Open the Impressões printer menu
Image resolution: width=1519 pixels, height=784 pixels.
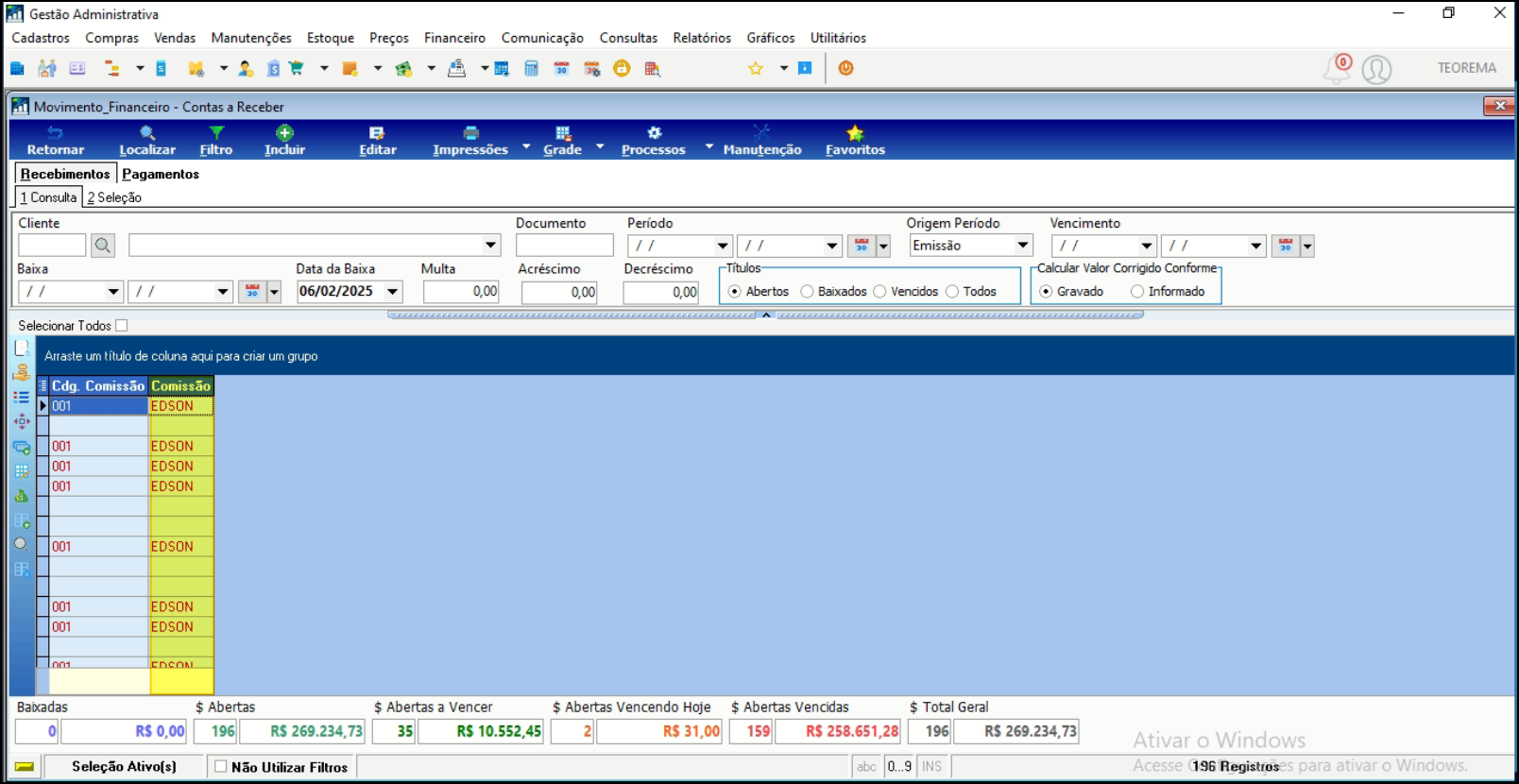click(x=470, y=140)
